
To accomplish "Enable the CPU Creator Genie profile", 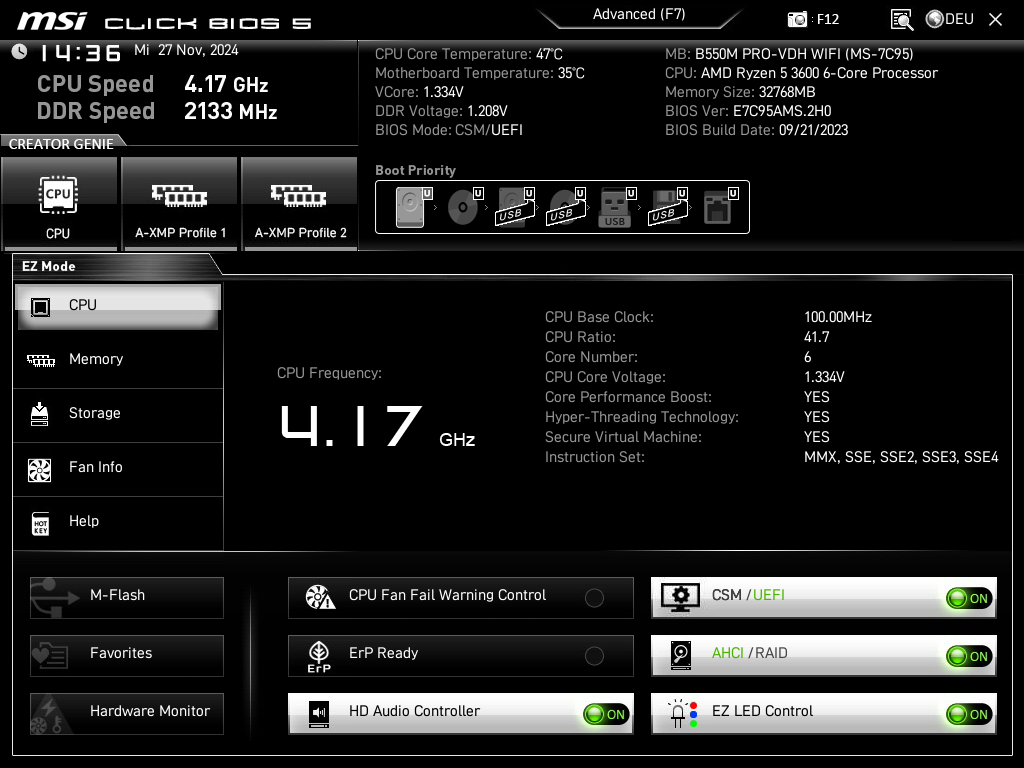I will pyautogui.click(x=59, y=204).
